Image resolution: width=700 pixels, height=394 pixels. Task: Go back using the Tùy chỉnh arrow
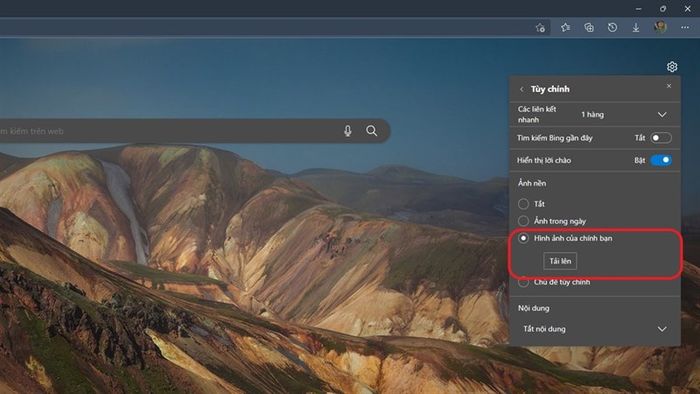click(x=521, y=89)
